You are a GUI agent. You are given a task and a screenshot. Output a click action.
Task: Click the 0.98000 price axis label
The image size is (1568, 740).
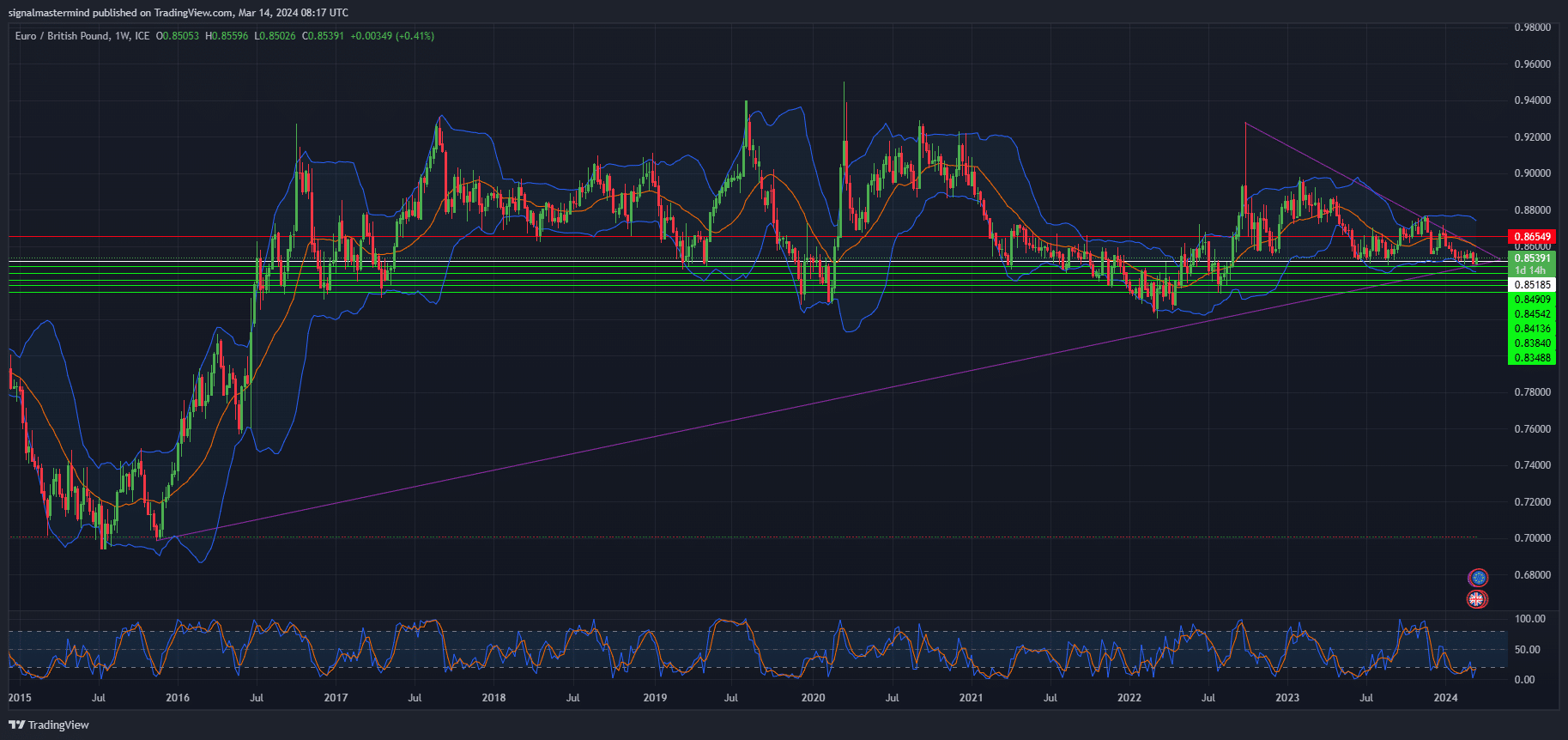coord(1532,27)
